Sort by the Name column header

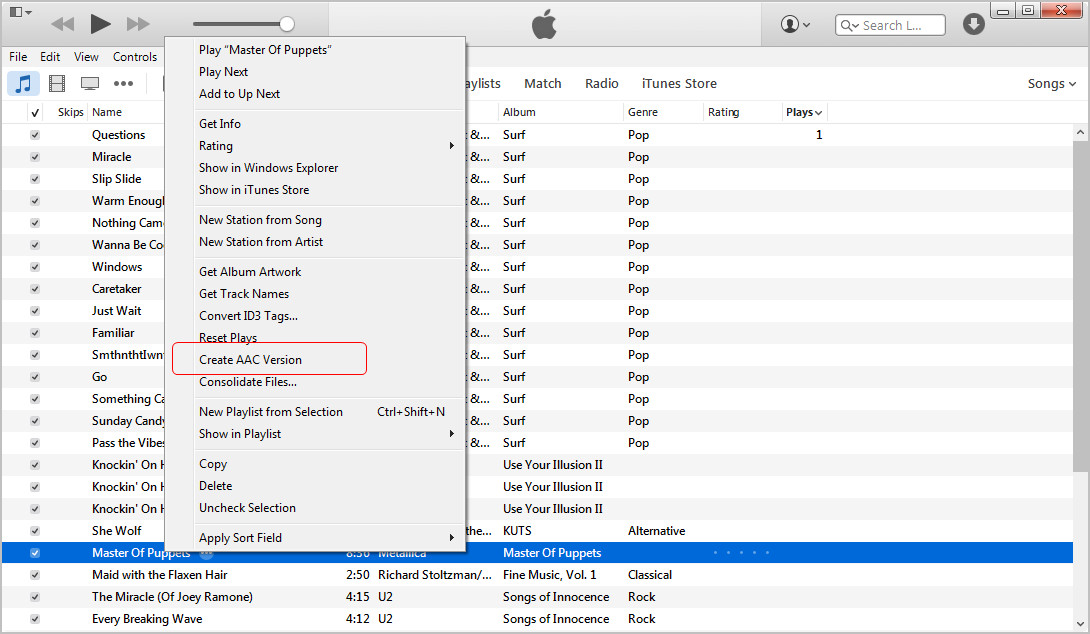[x=106, y=112]
